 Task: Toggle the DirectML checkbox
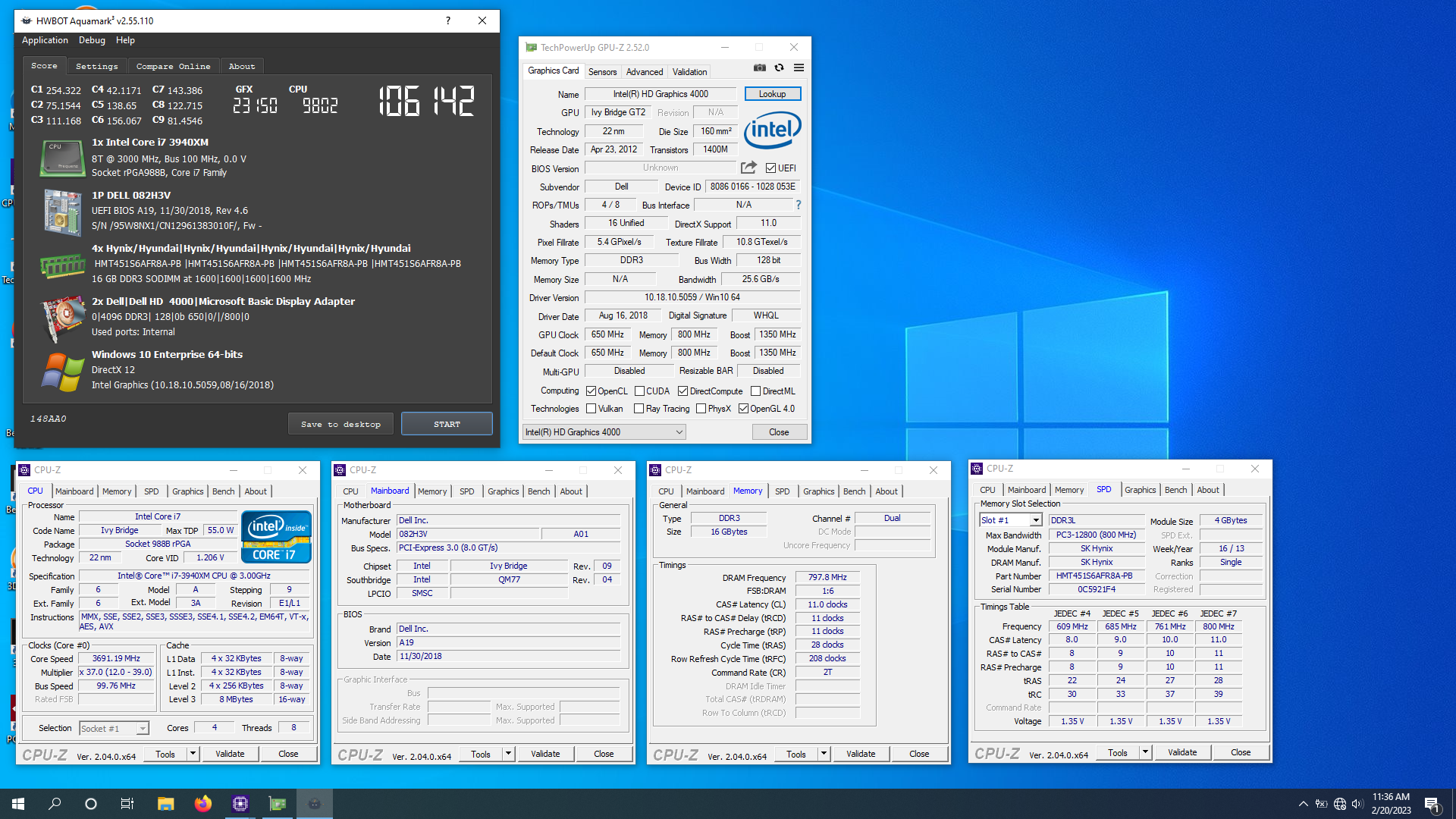coord(756,391)
